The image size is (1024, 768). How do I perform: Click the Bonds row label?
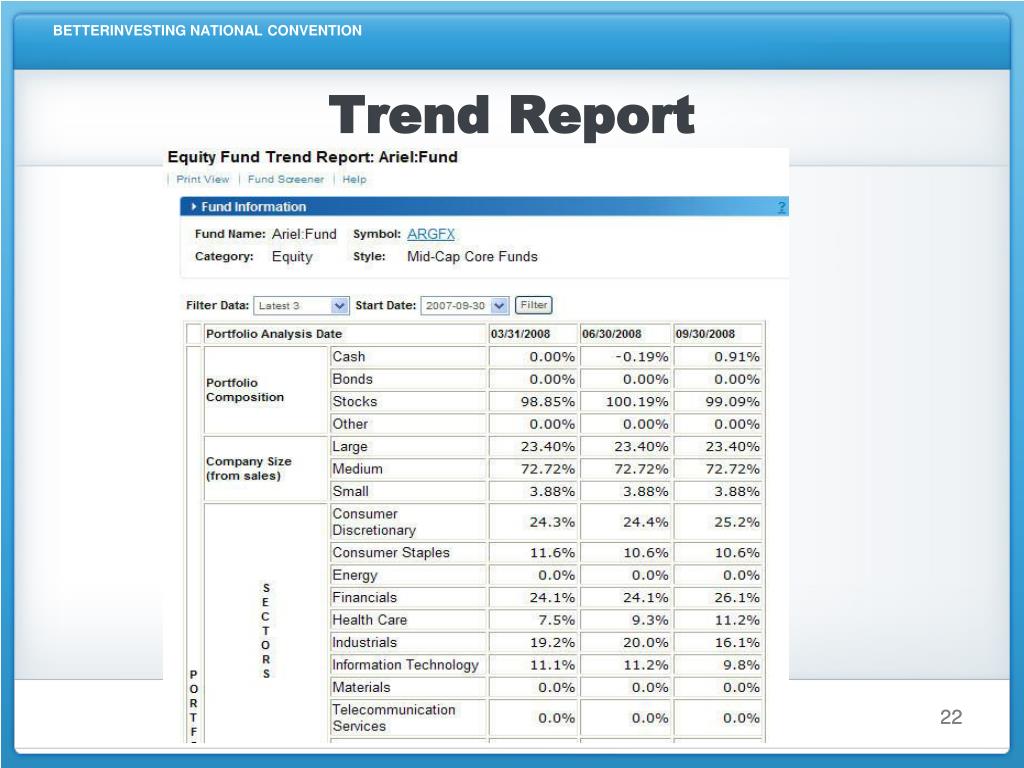click(x=353, y=379)
